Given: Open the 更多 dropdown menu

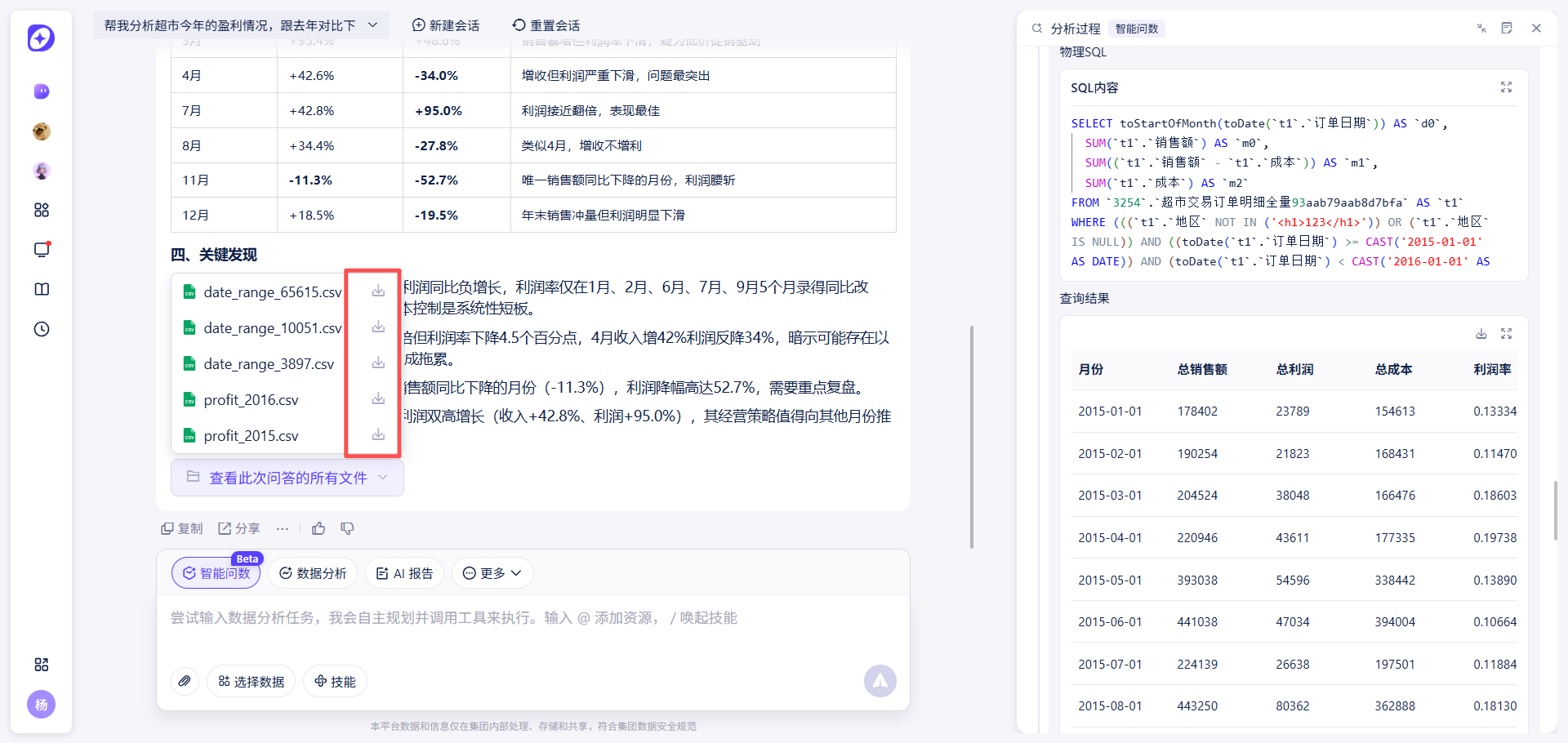Looking at the screenshot, I should pyautogui.click(x=492, y=573).
